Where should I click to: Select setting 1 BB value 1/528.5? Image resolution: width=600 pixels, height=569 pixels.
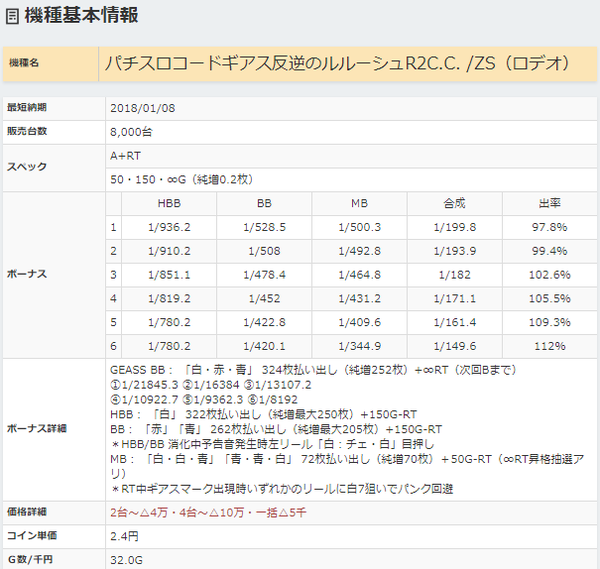(x=264, y=227)
